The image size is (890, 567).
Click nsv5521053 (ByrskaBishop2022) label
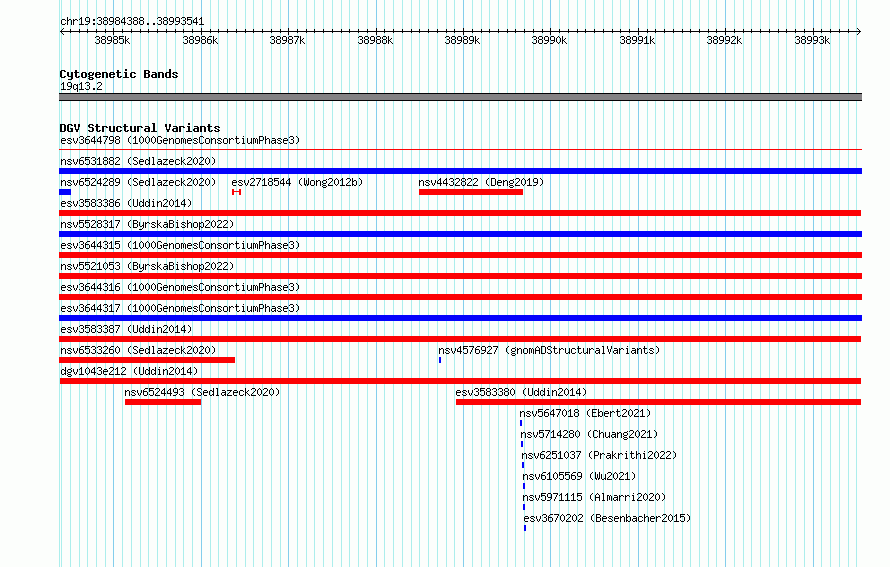pyautogui.click(x=147, y=266)
